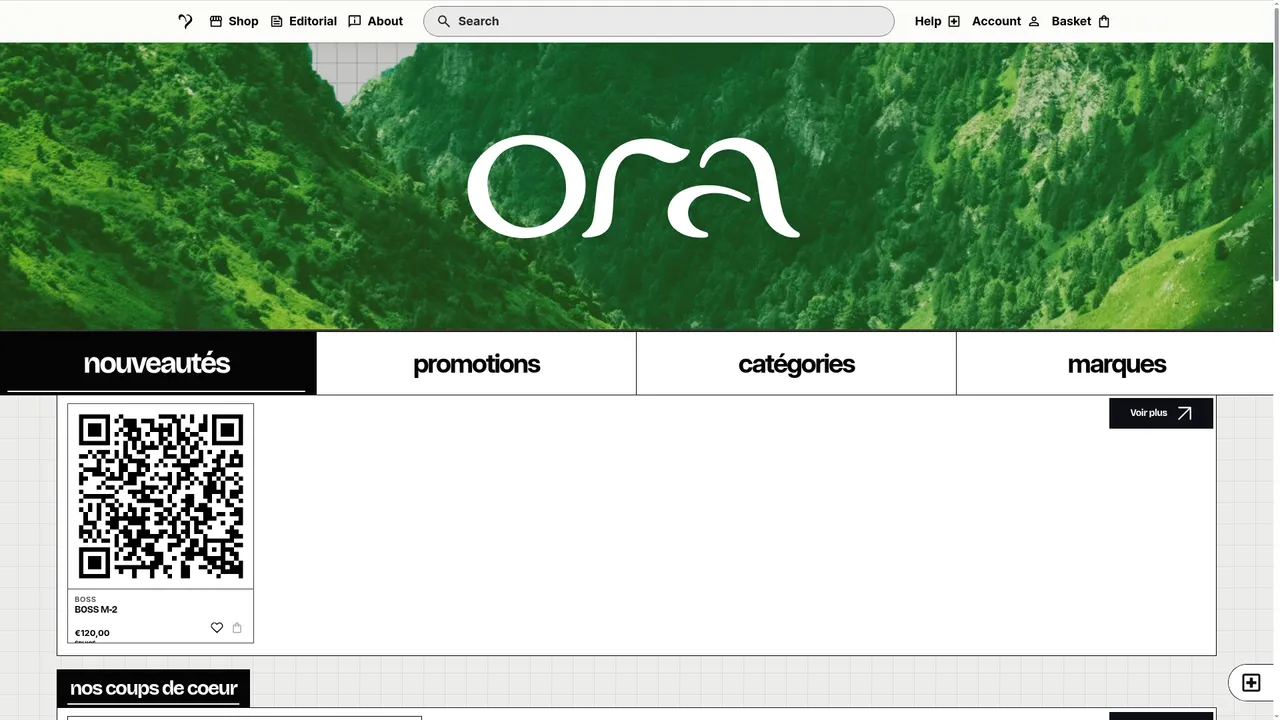1280x720 pixels.
Task: Add BOSS M-2 to wishlist with heart
Action: coord(217,628)
